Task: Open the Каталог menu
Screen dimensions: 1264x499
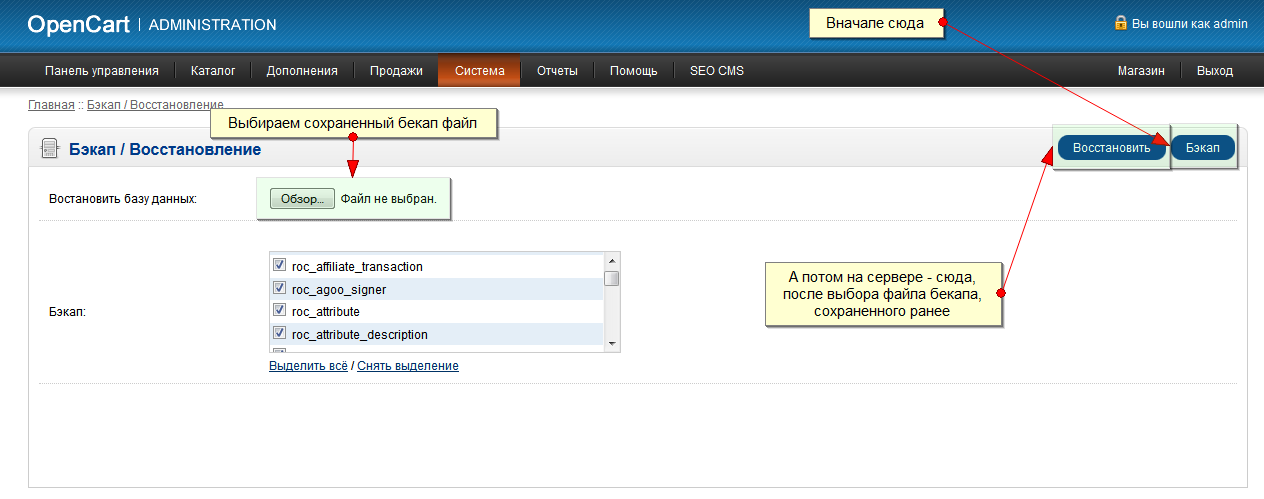Action: click(213, 71)
